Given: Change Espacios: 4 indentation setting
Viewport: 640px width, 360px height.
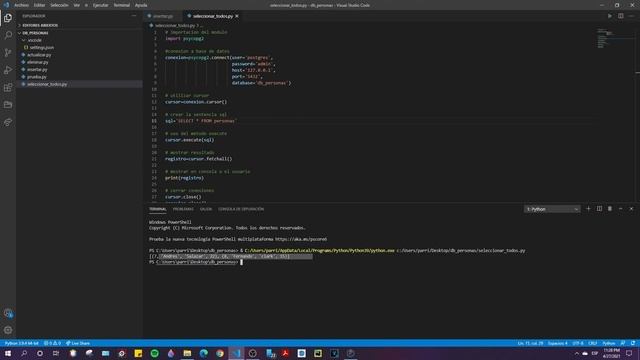Looking at the screenshot, I should [x=558, y=343].
